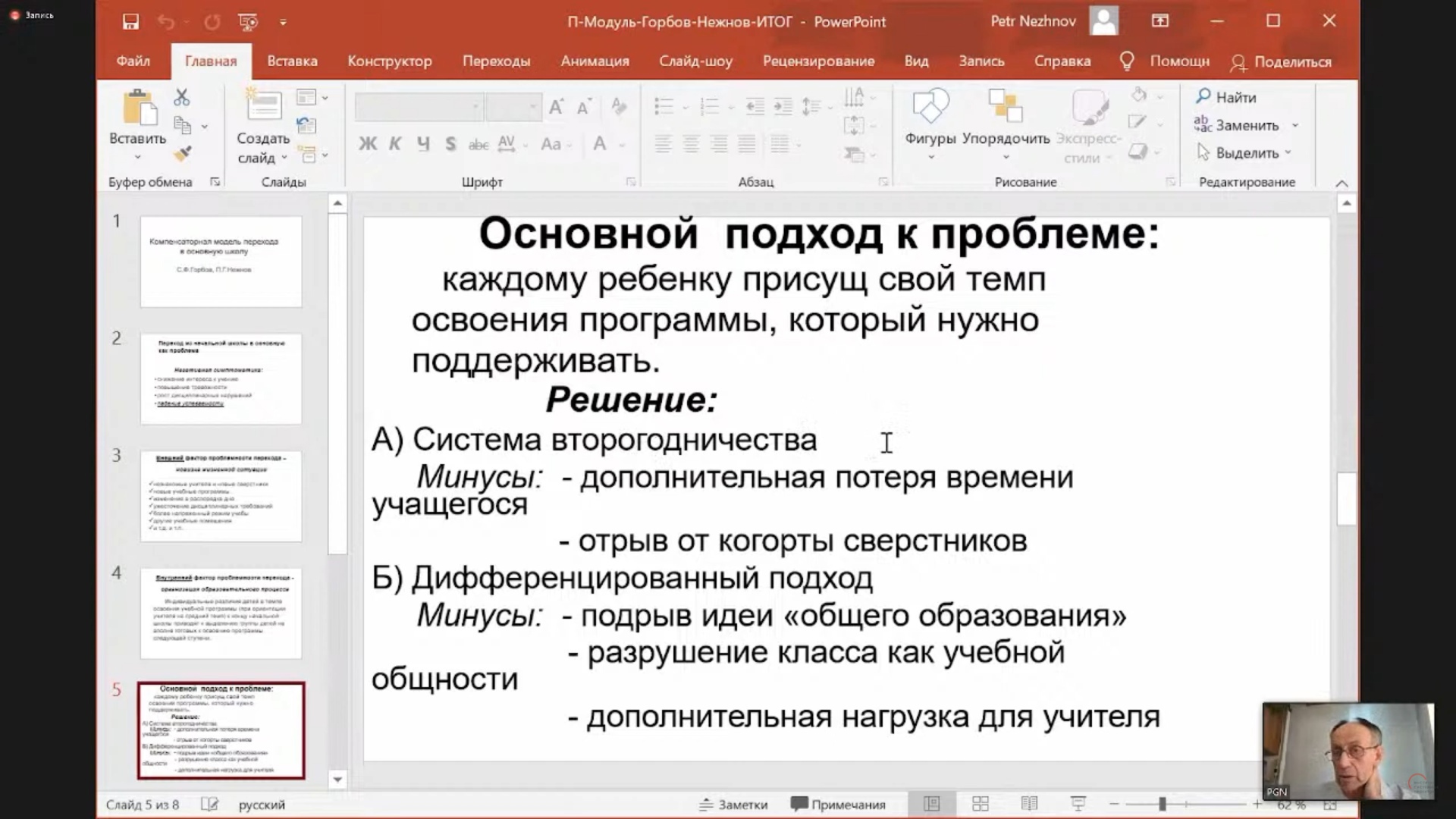Click the Cut scissors icon
This screenshot has width=1456, height=819.
181,97
